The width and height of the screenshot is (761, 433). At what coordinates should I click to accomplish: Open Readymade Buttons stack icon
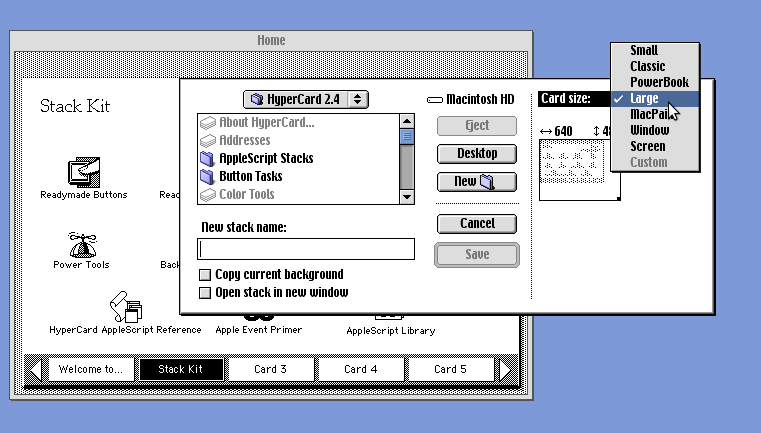(84, 172)
